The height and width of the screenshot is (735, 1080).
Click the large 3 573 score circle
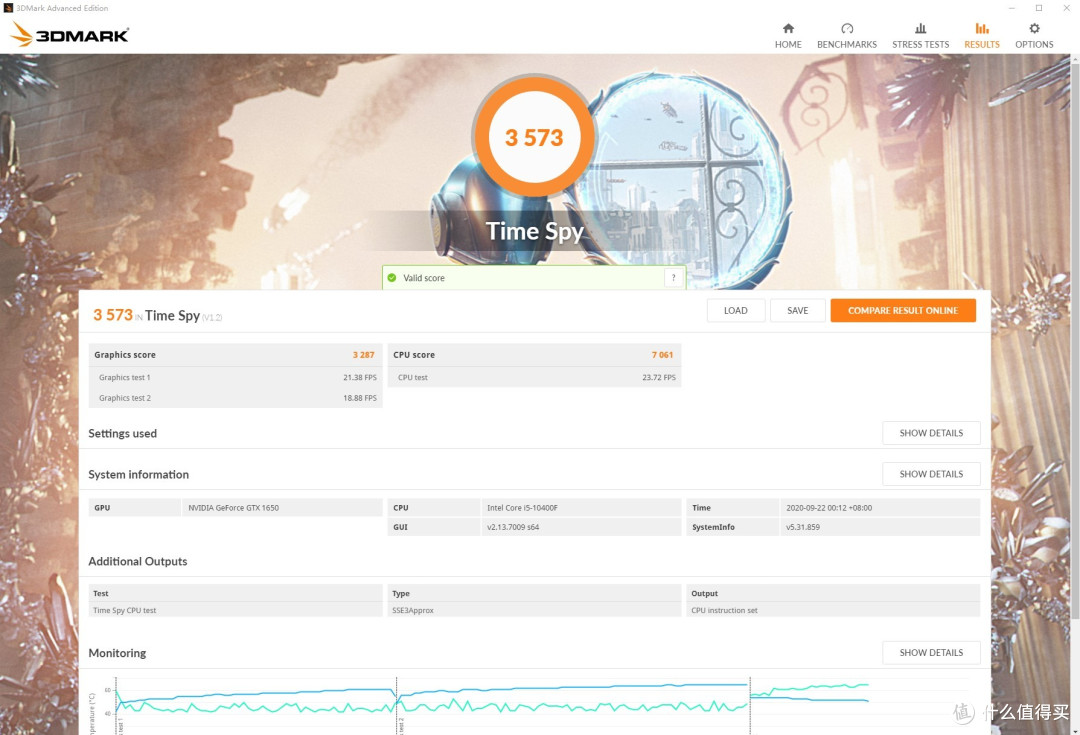534,137
